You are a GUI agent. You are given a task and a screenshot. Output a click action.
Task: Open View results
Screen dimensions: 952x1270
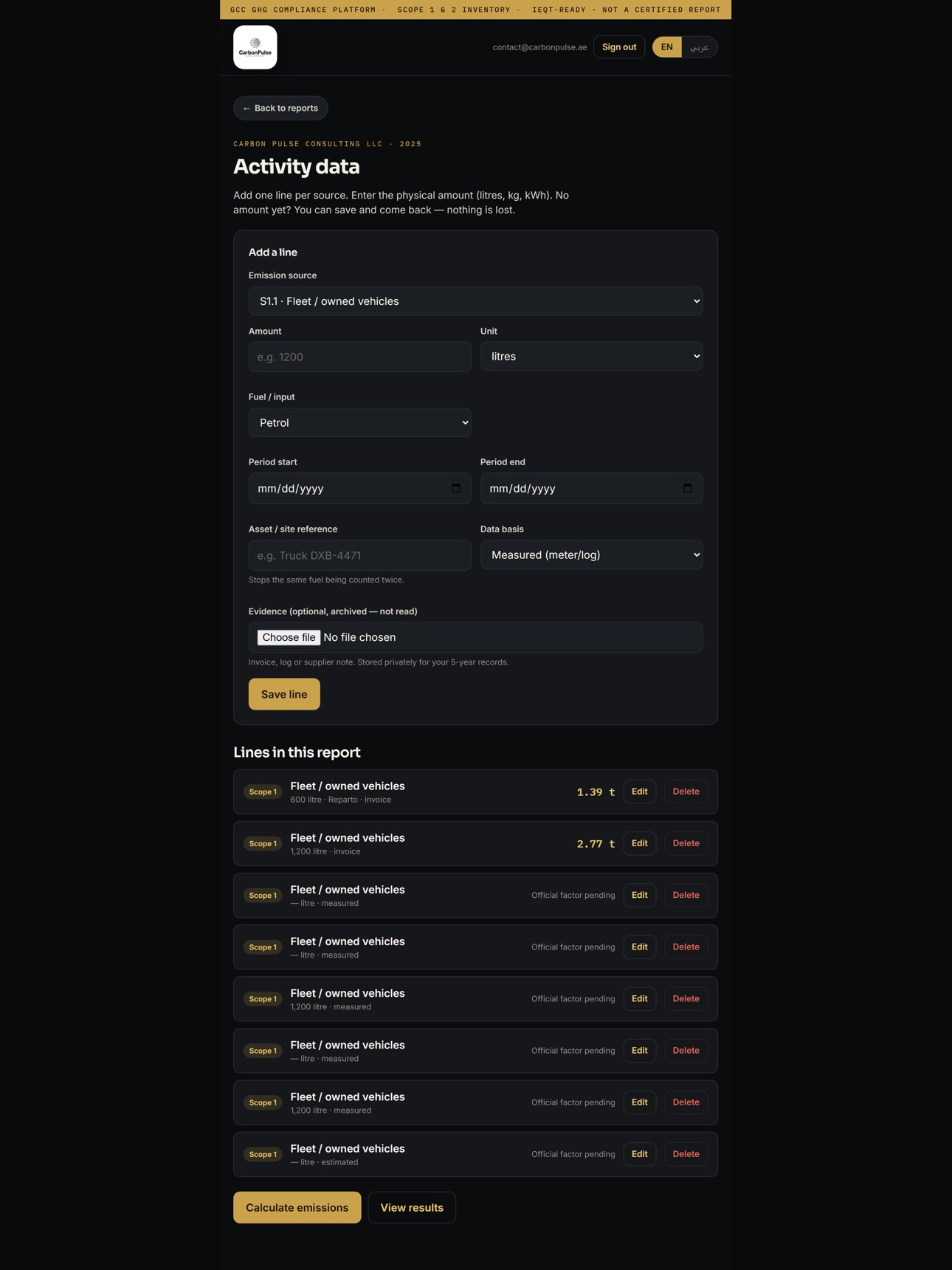pyautogui.click(x=412, y=1207)
